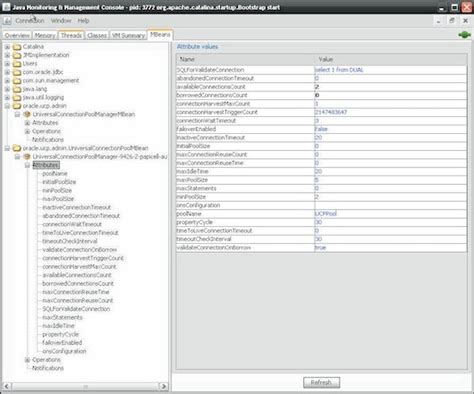The height and width of the screenshot is (394, 474).
Task: Expand the Catalina tree node
Action: tap(7, 47)
